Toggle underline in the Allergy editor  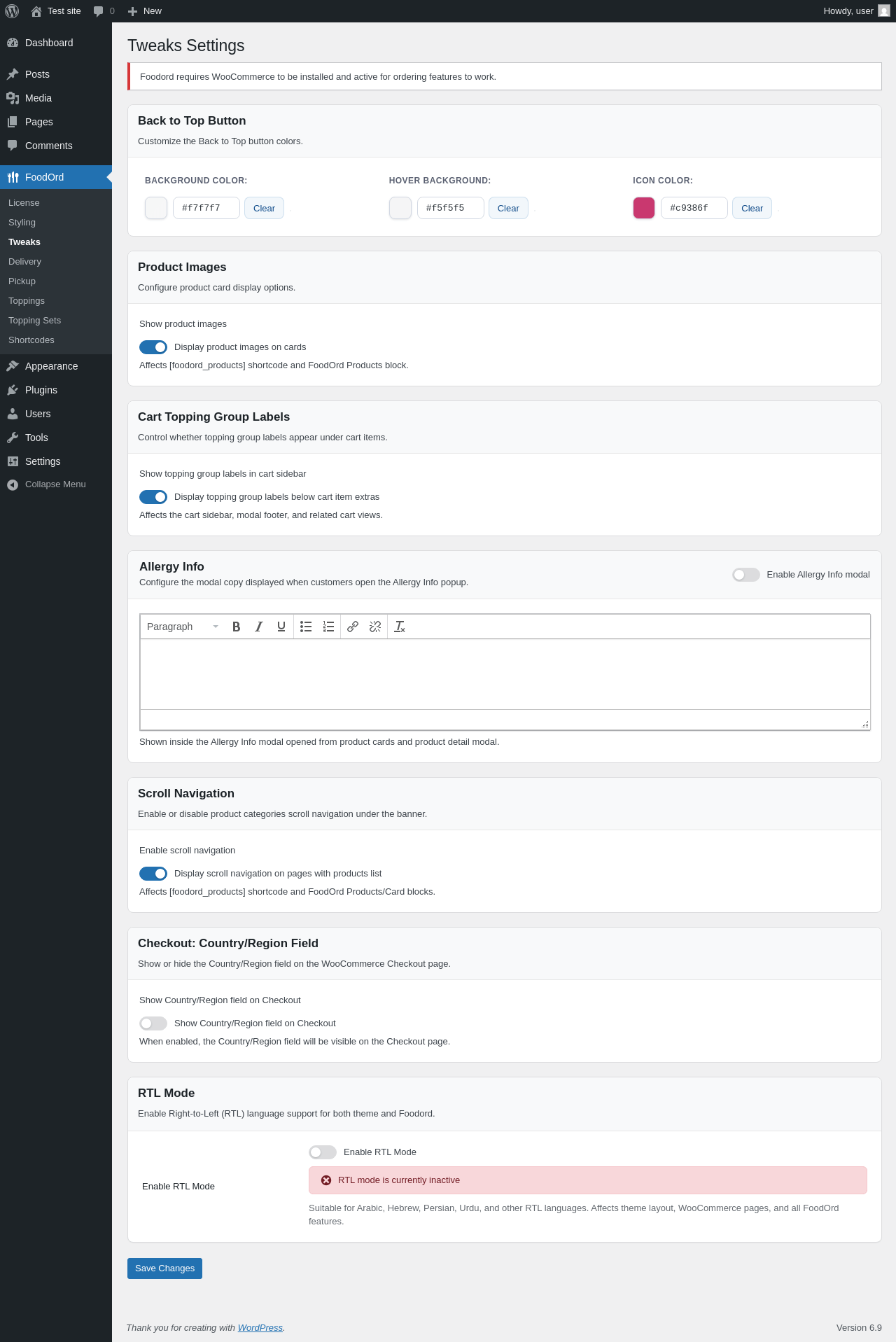coord(281,627)
